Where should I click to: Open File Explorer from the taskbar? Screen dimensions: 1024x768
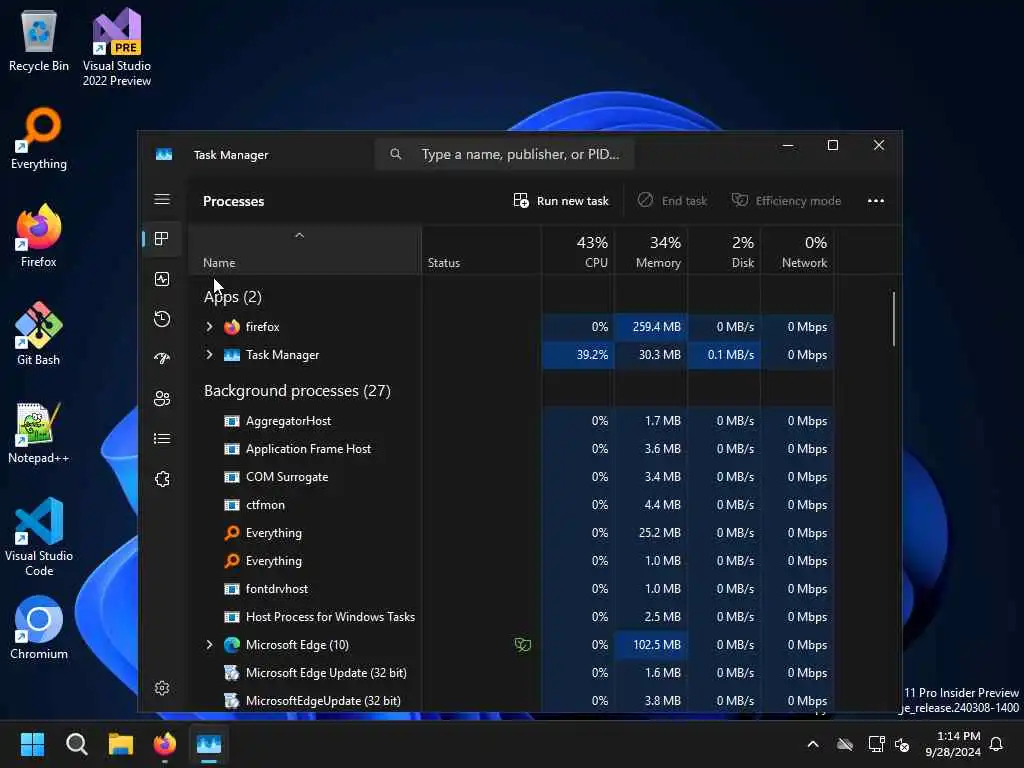point(121,744)
